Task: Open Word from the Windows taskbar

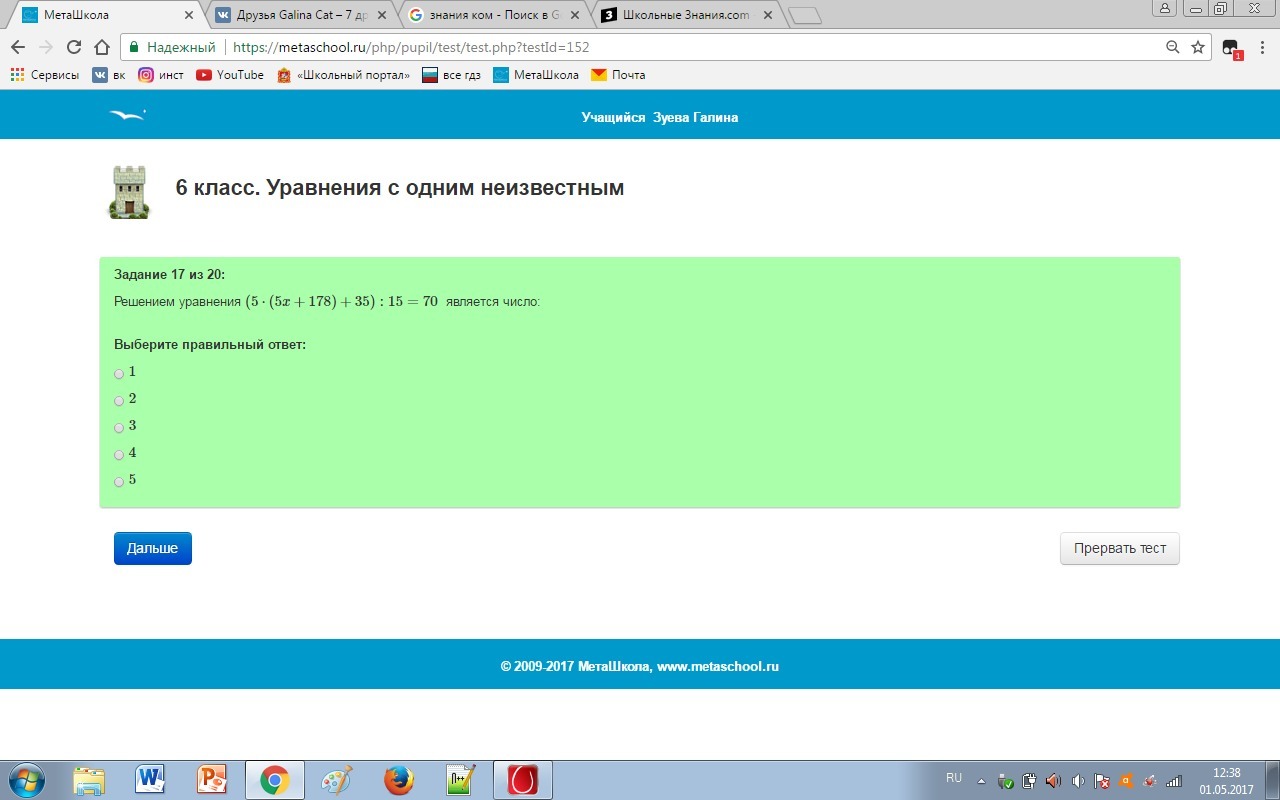Action: click(150, 779)
